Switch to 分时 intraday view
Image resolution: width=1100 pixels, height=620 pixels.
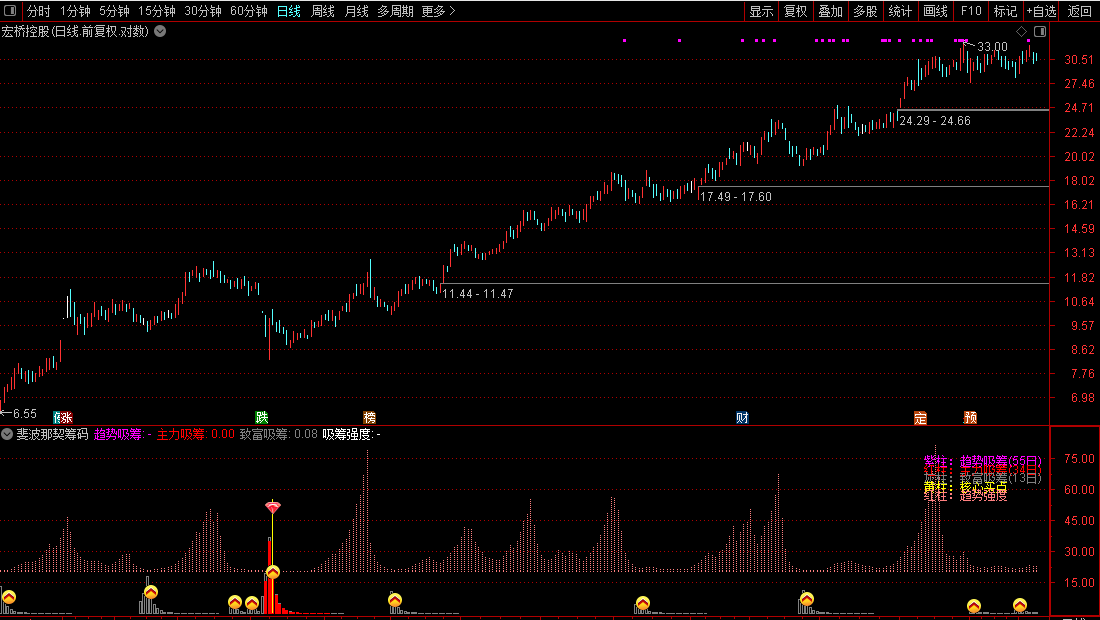[x=39, y=11]
